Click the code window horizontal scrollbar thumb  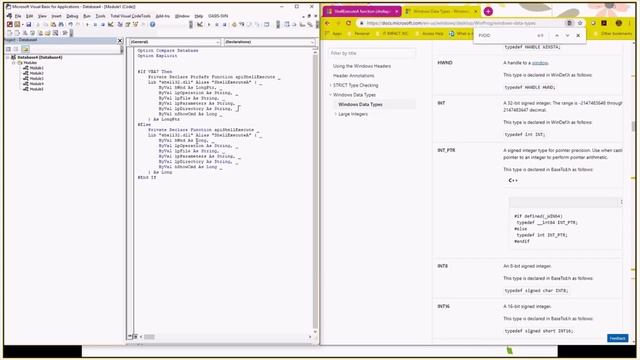[149, 337]
